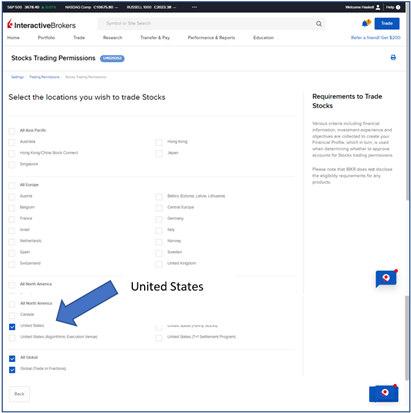411x413 pixels.
Task: Click the S&P 500 ticker quote
Action: tap(32, 7)
